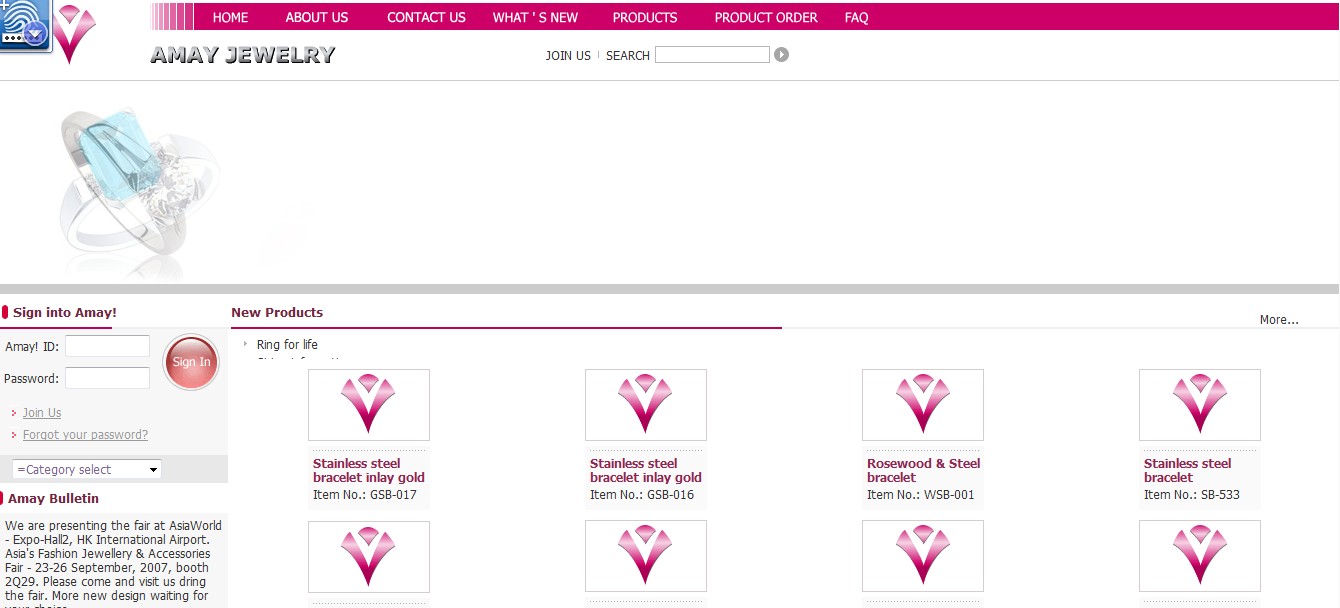This screenshot has height=608, width=1340.
Task: Click Forgot your password? link
Action: pos(85,435)
